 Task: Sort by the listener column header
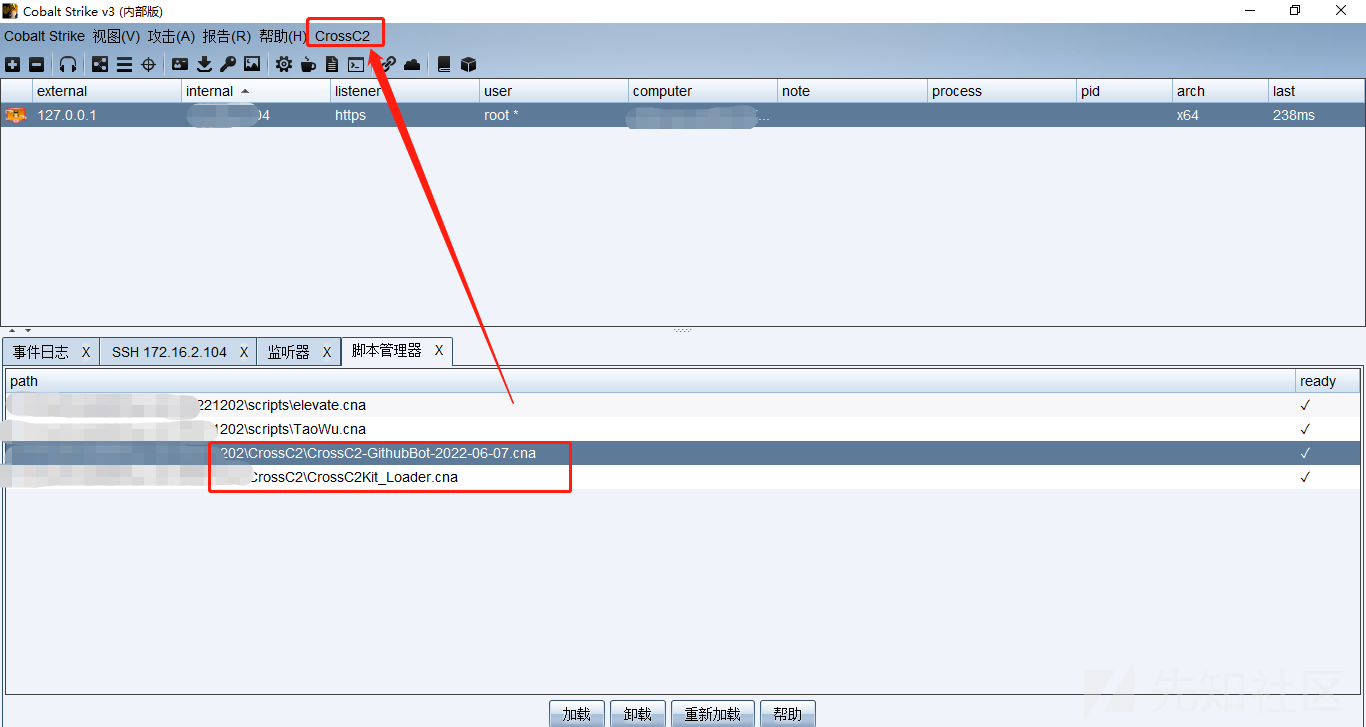405,91
